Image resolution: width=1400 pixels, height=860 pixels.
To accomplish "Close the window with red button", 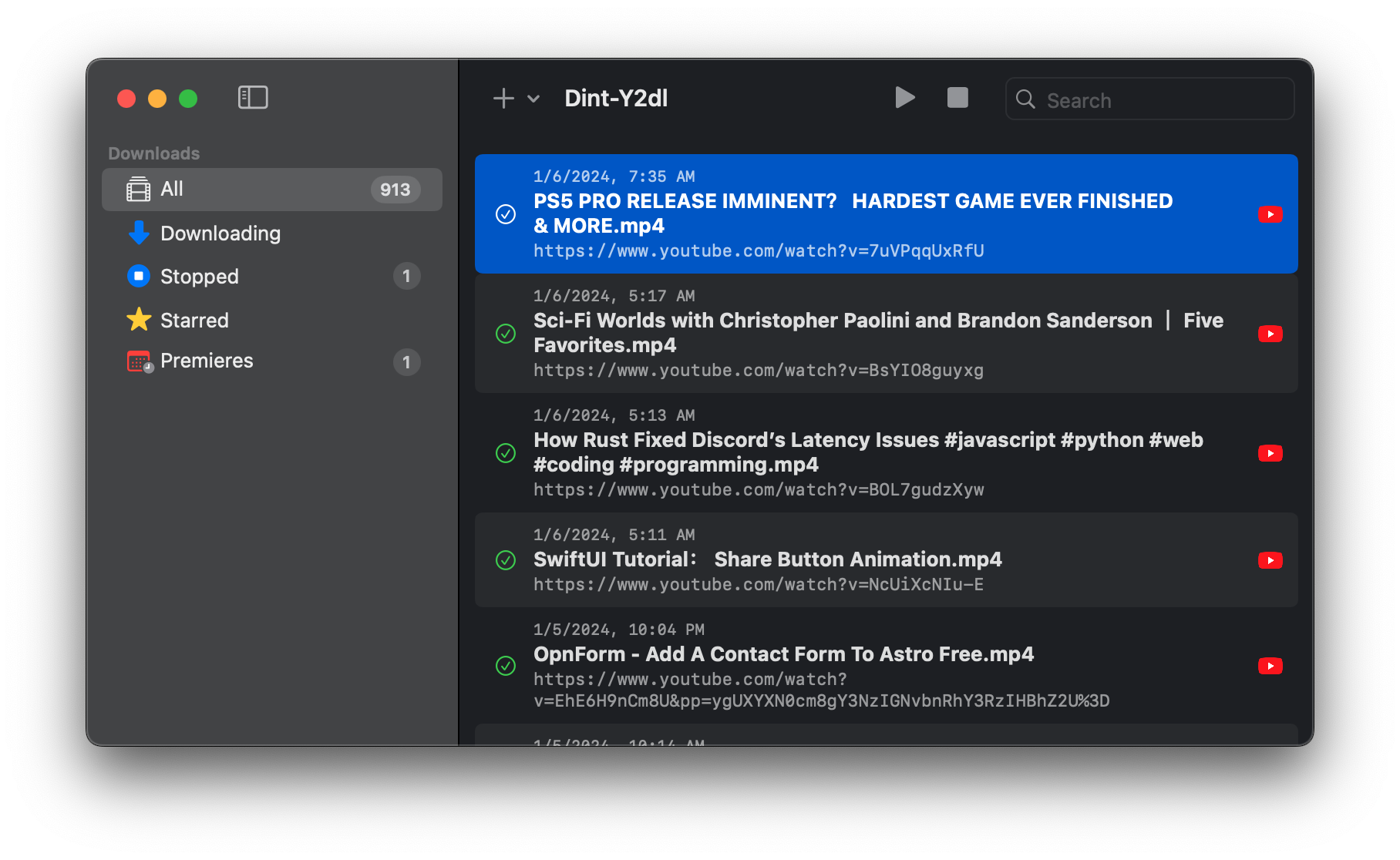I will point(126,99).
